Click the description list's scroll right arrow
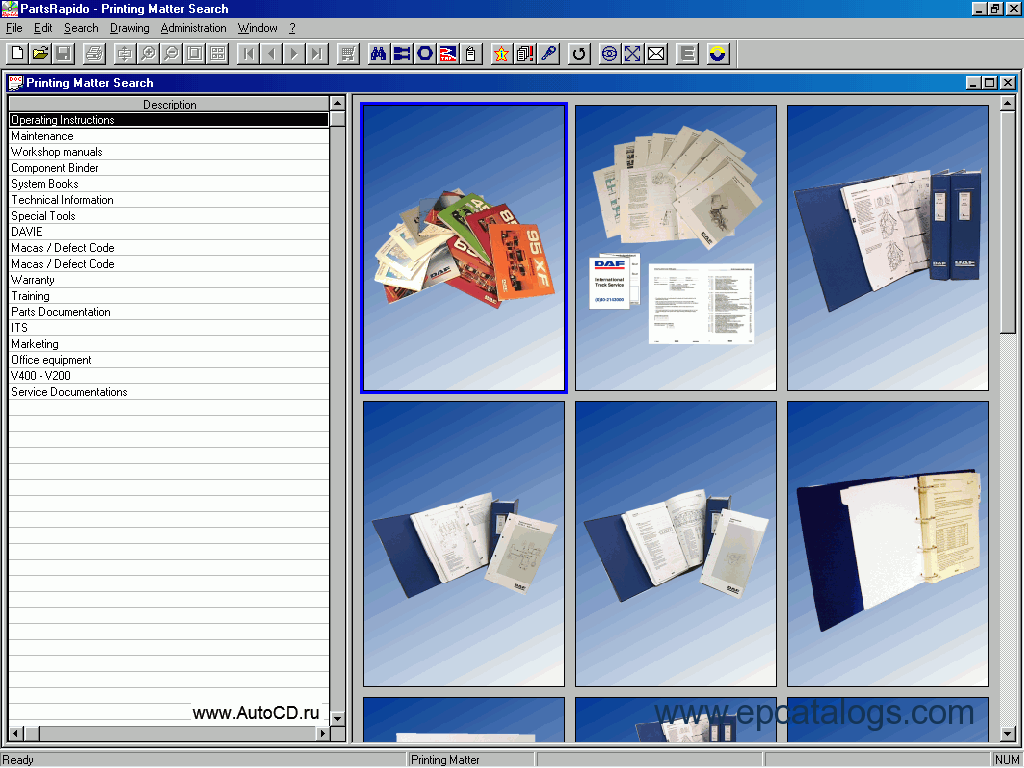This screenshot has width=1024, height=768. 323,733
